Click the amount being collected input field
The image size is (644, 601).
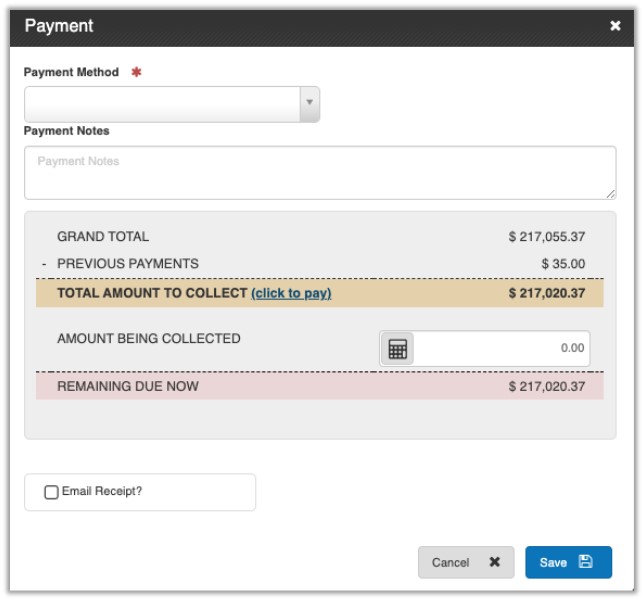501,349
